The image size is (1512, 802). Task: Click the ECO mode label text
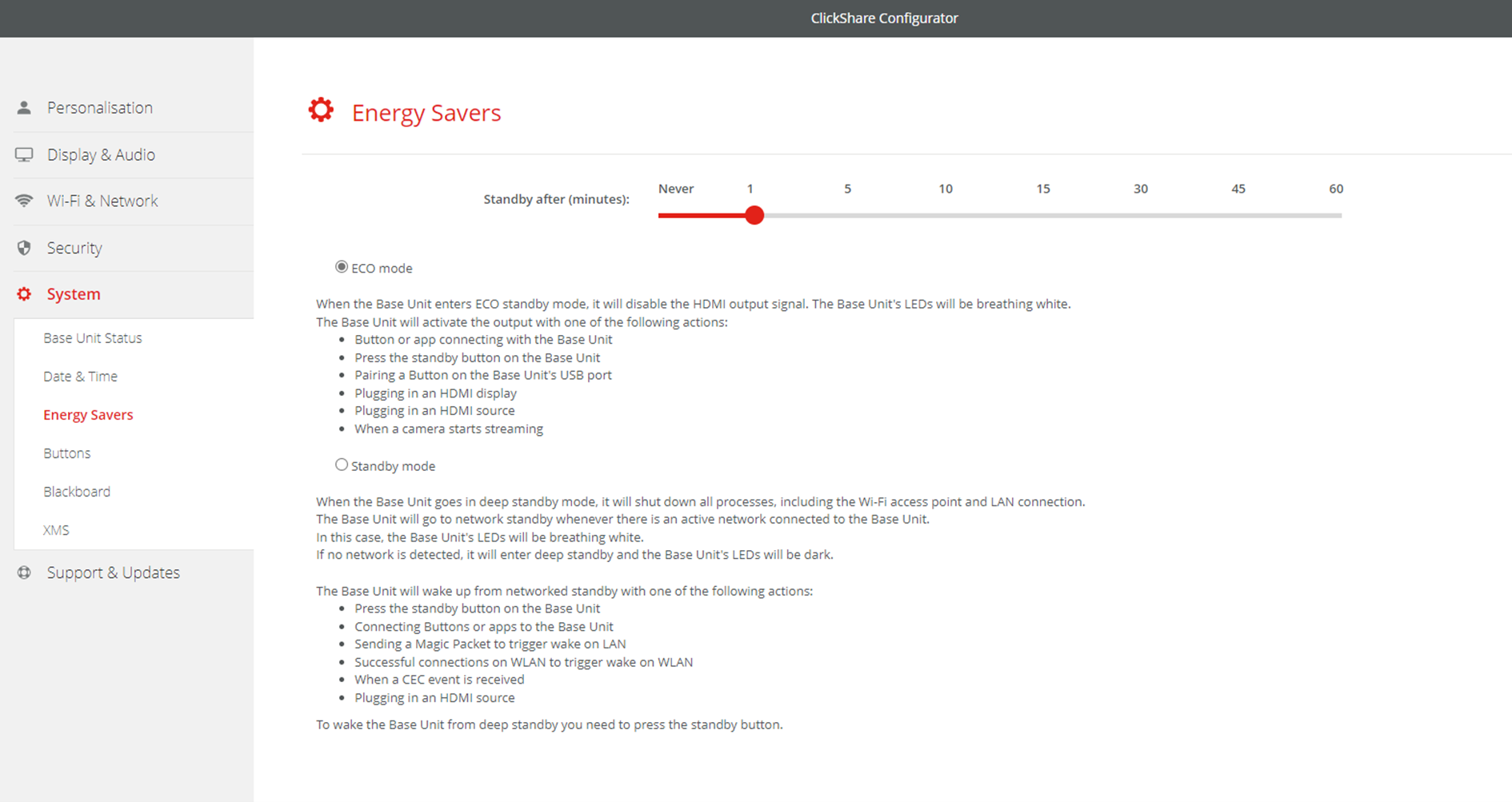382,269
